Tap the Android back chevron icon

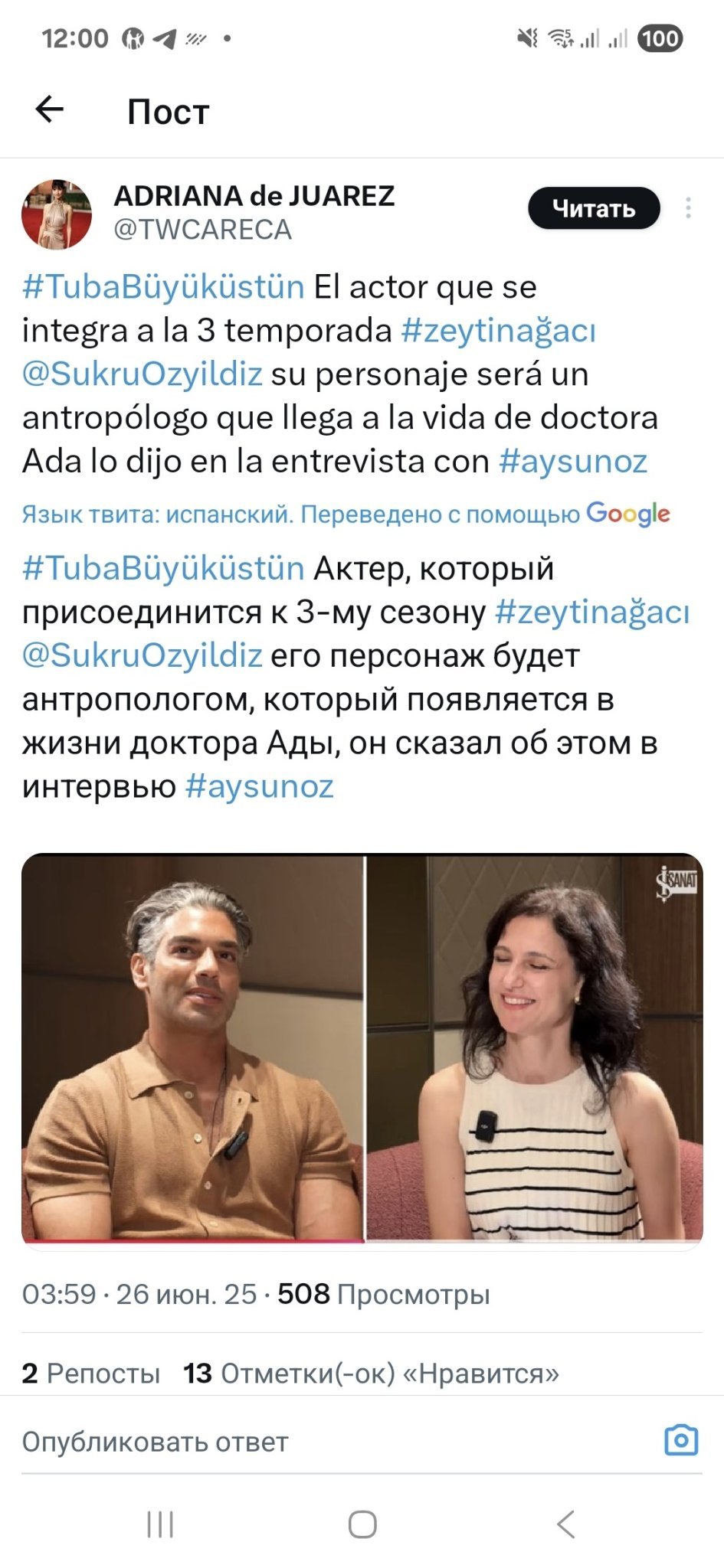565,1524
